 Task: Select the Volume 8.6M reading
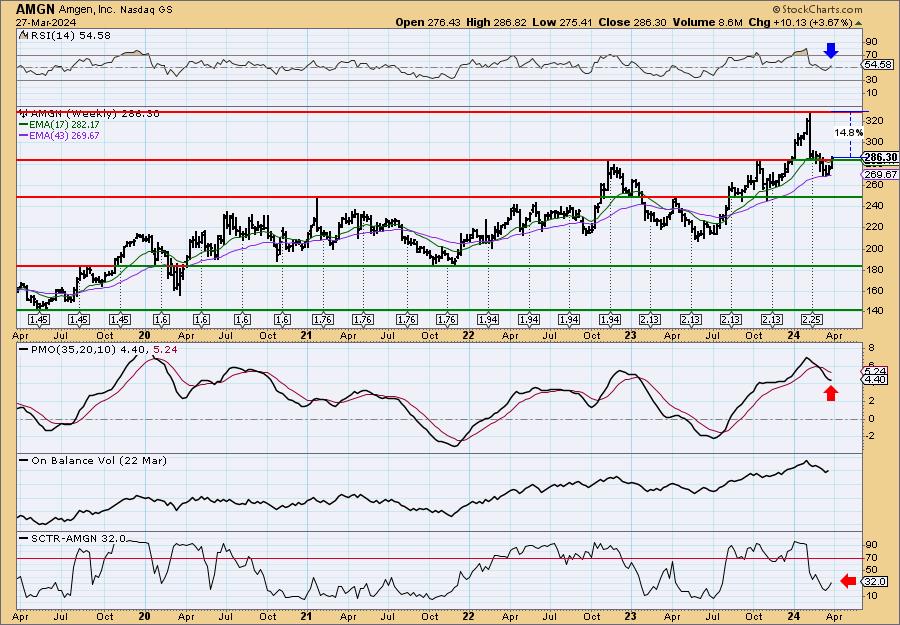point(707,22)
